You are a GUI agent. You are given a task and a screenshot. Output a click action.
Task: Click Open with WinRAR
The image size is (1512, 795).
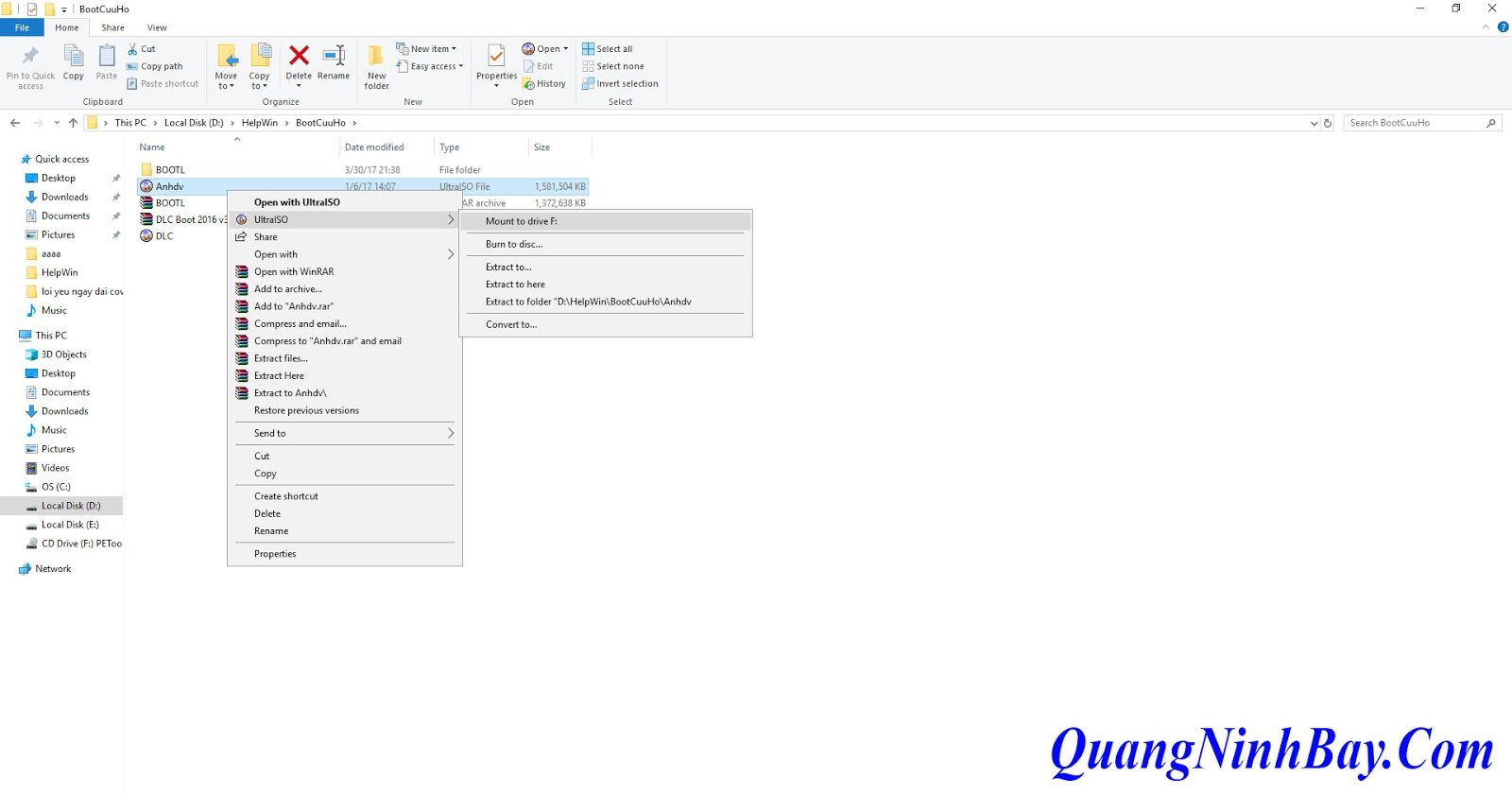pyautogui.click(x=345, y=271)
